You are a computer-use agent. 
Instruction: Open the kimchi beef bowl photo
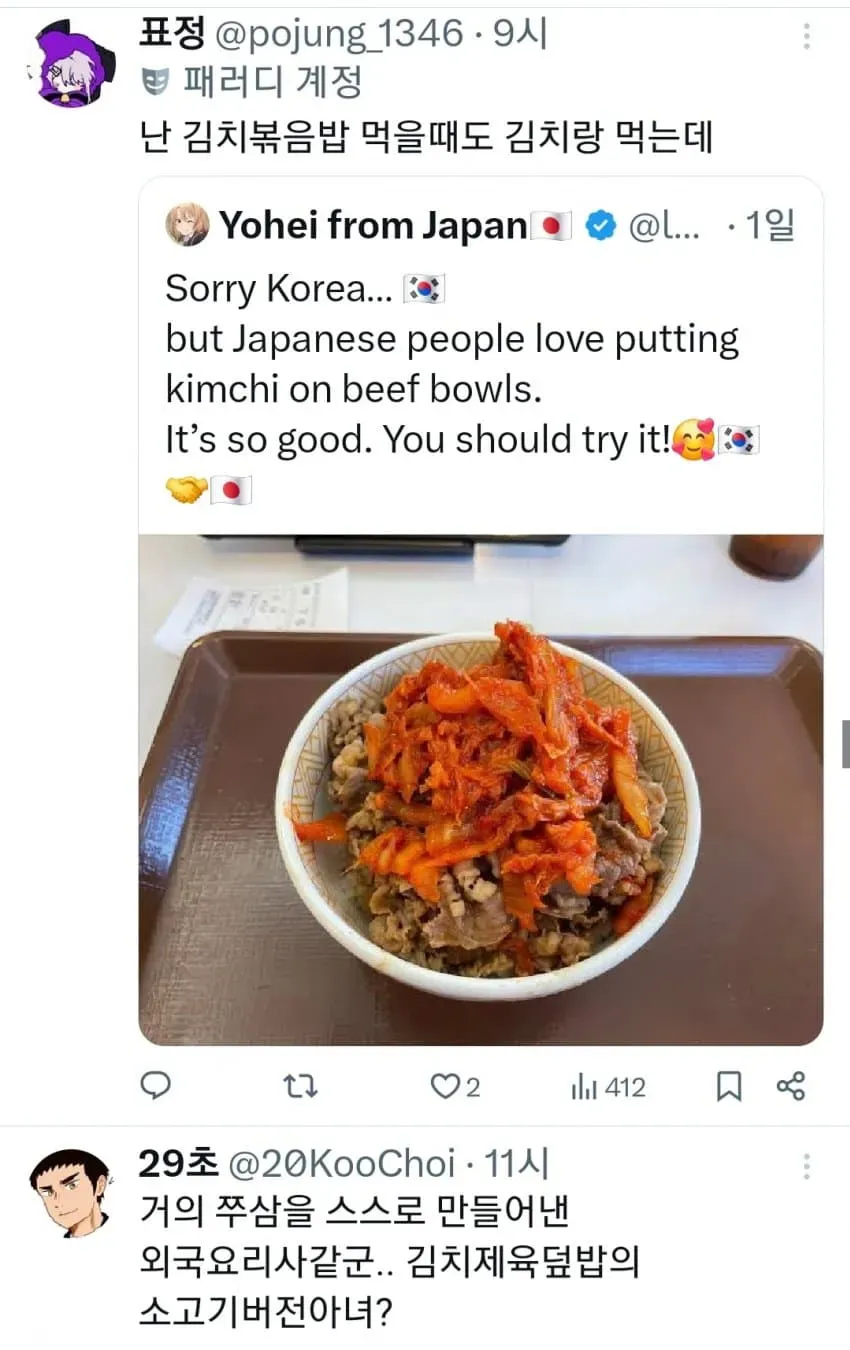pos(480,790)
